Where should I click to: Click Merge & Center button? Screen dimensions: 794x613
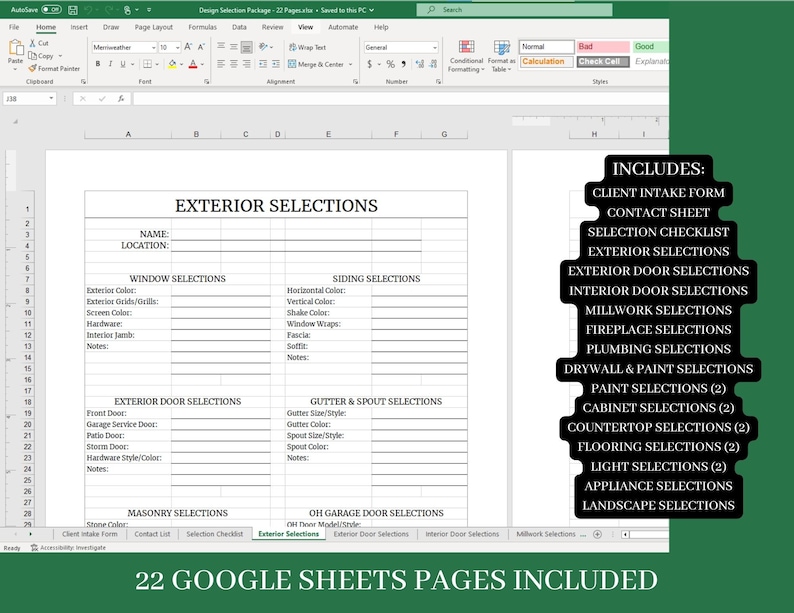click(x=316, y=64)
